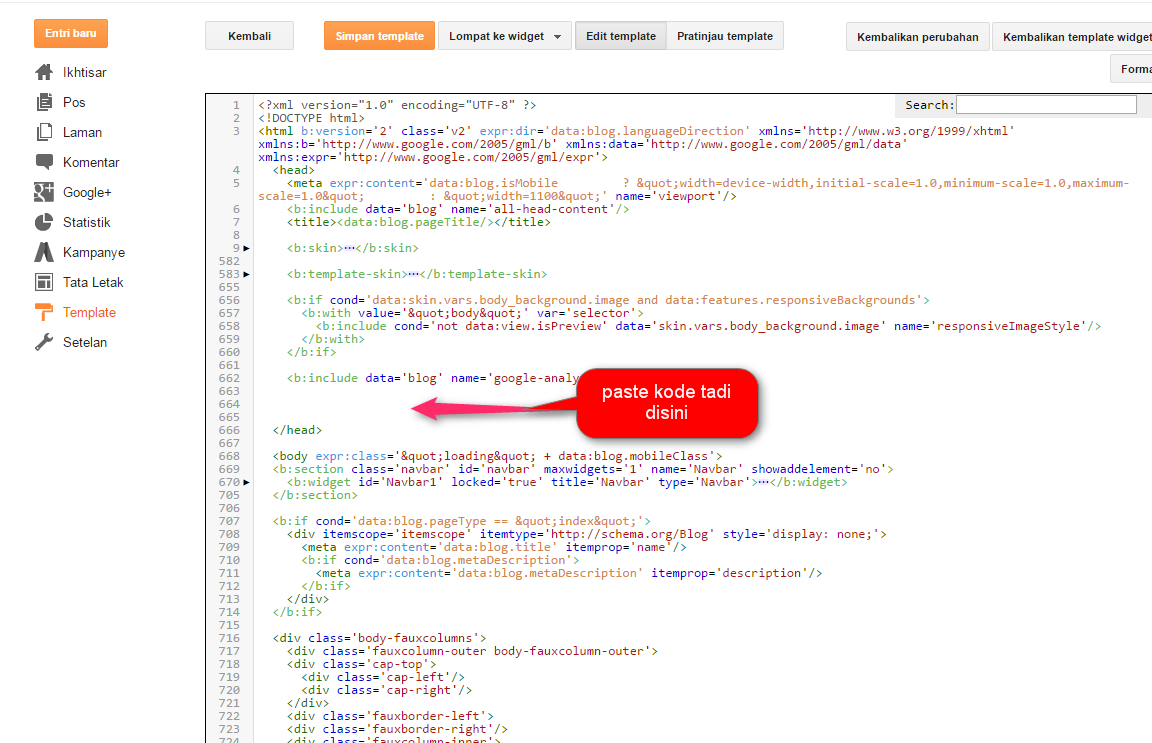
Task: Click the meta itemprop='description' line
Action: click(569, 573)
